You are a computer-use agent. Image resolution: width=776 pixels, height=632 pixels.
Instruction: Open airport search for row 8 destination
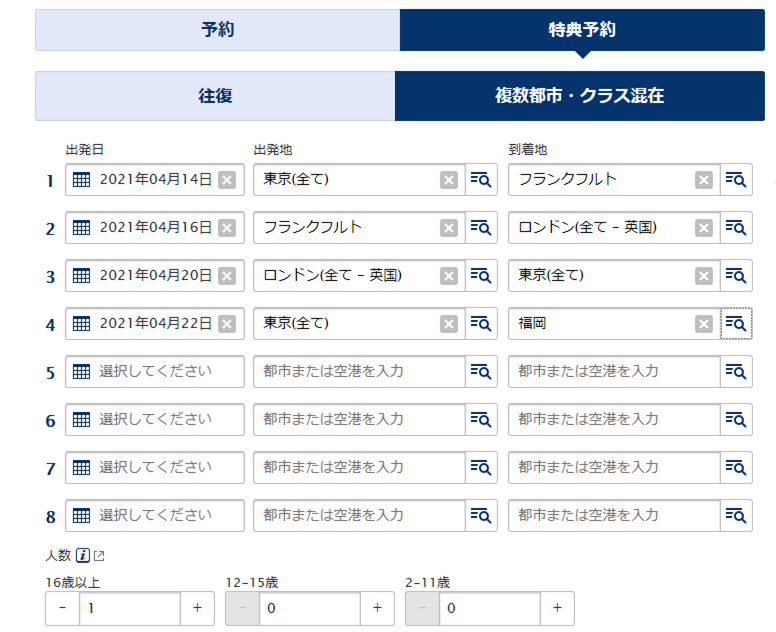pyautogui.click(x=736, y=516)
